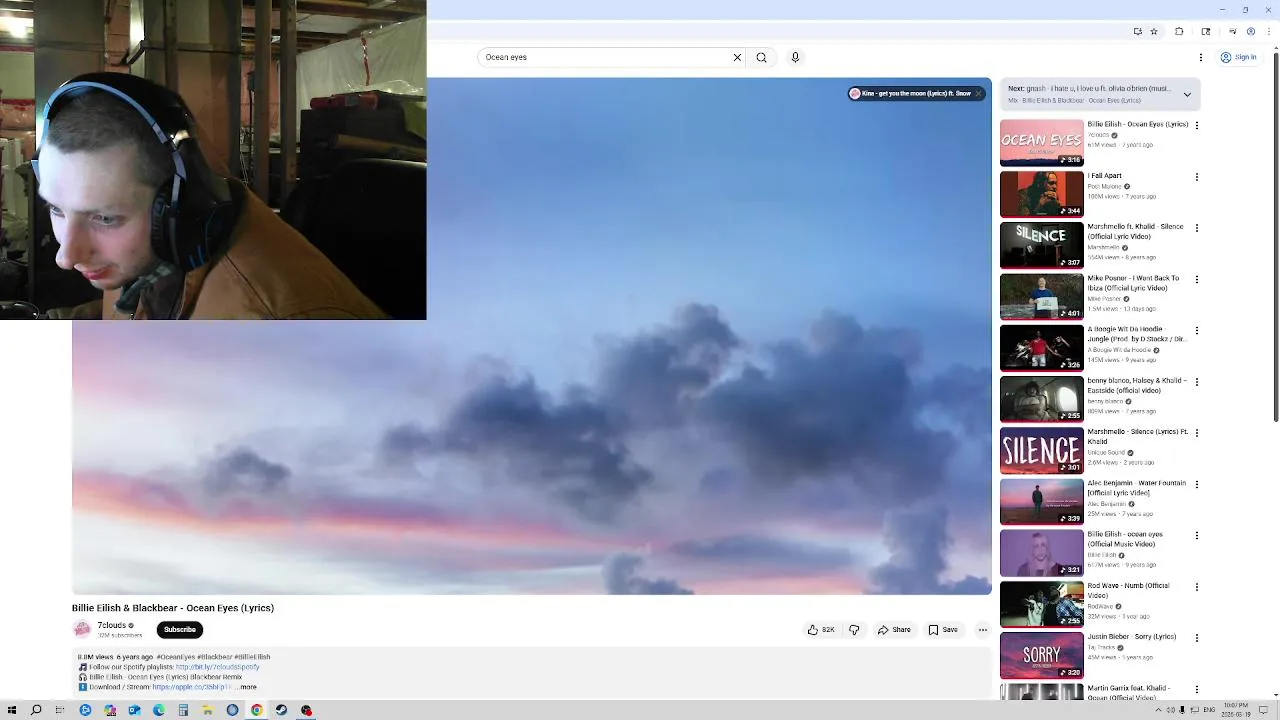
Task: Open Windows taskbar search
Action: point(36,710)
